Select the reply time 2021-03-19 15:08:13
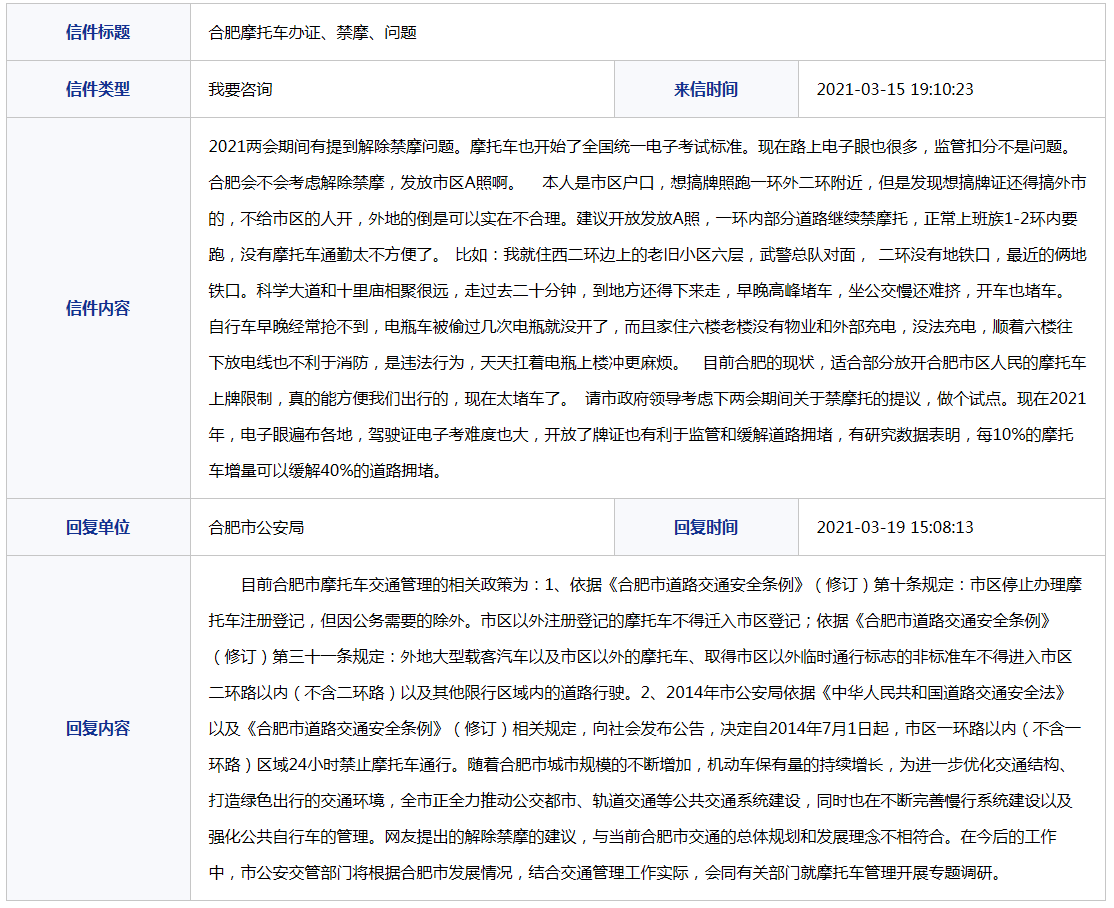The image size is (1114, 908). [894, 527]
